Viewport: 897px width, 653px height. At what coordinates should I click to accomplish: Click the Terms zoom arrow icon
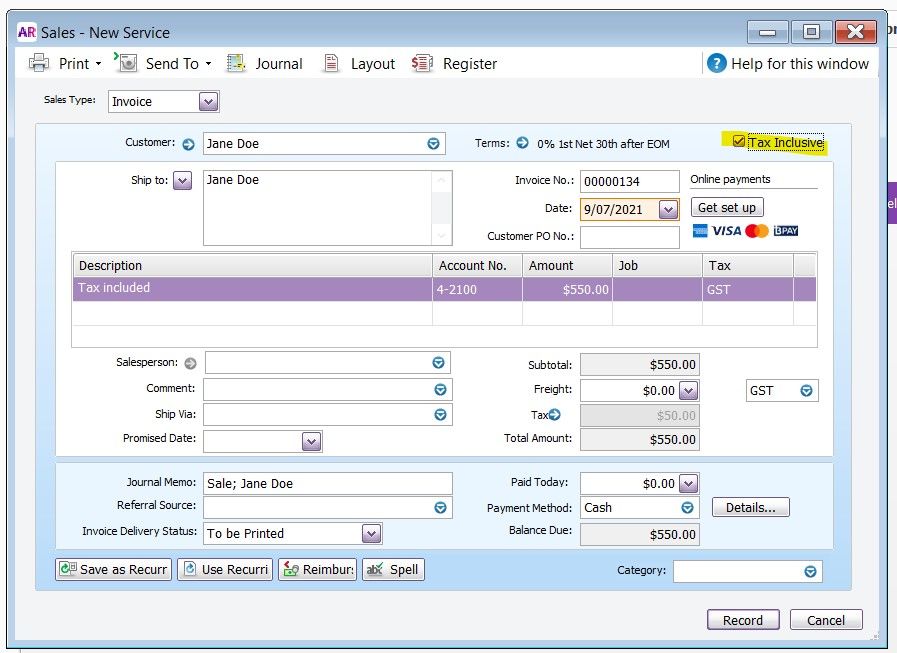point(522,143)
